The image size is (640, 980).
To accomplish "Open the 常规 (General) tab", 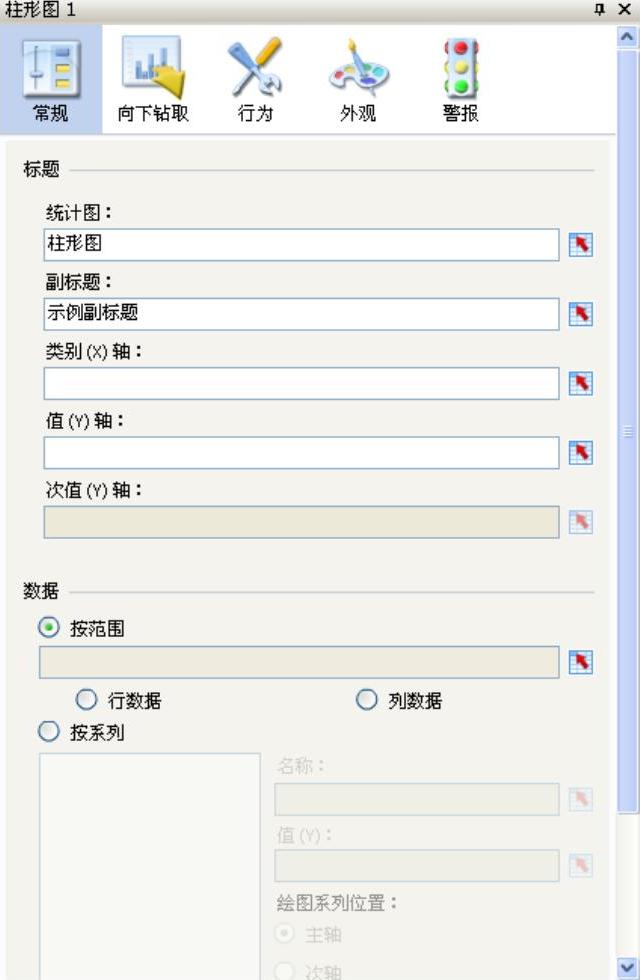I will coord(51,81).
